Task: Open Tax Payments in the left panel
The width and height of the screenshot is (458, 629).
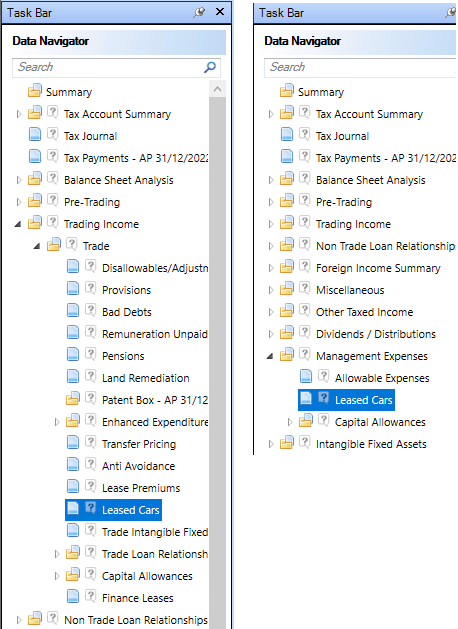Action: (136, 158)
